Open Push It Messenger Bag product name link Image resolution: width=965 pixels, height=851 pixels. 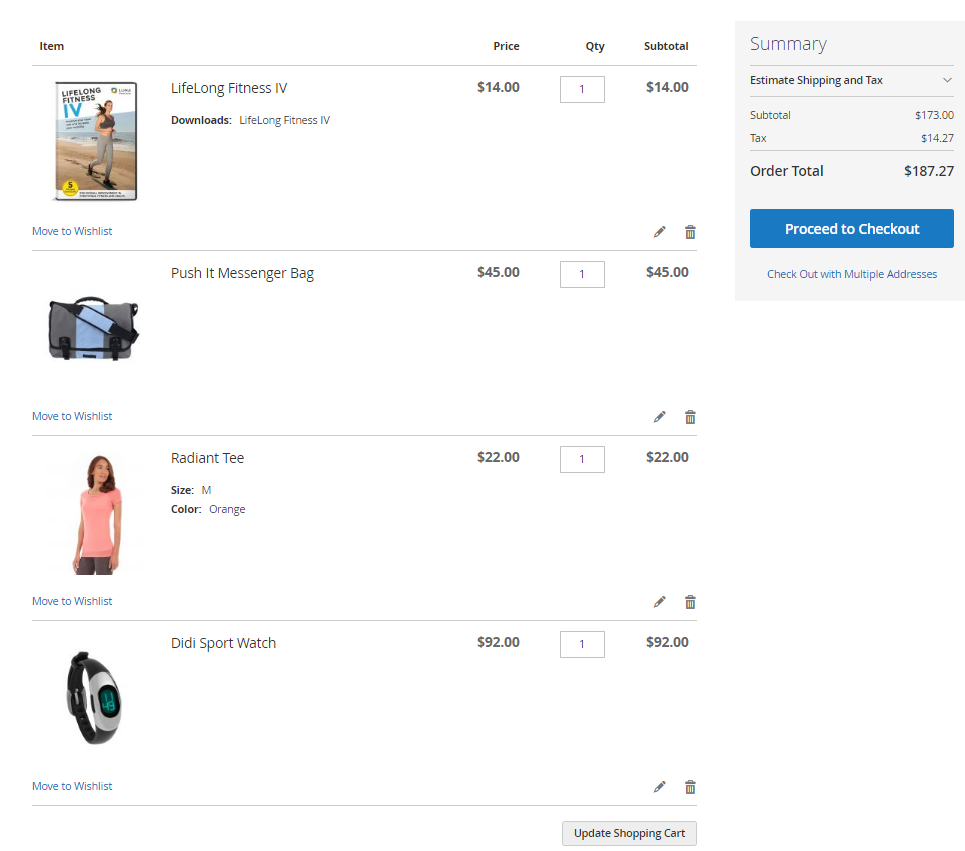tap(242, 273)
